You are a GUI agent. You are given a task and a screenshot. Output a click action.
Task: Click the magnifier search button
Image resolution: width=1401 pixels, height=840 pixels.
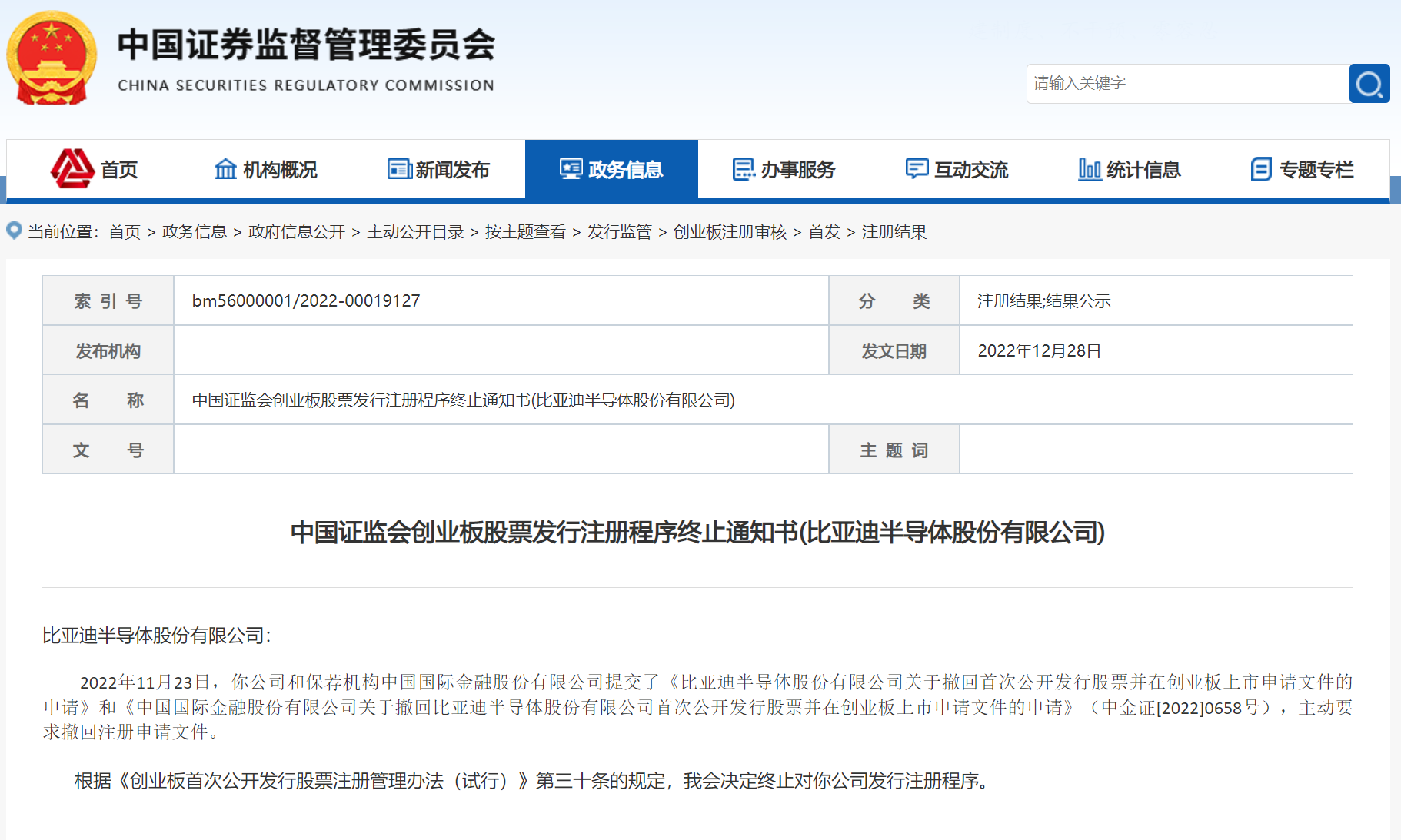pos(1369,84)
